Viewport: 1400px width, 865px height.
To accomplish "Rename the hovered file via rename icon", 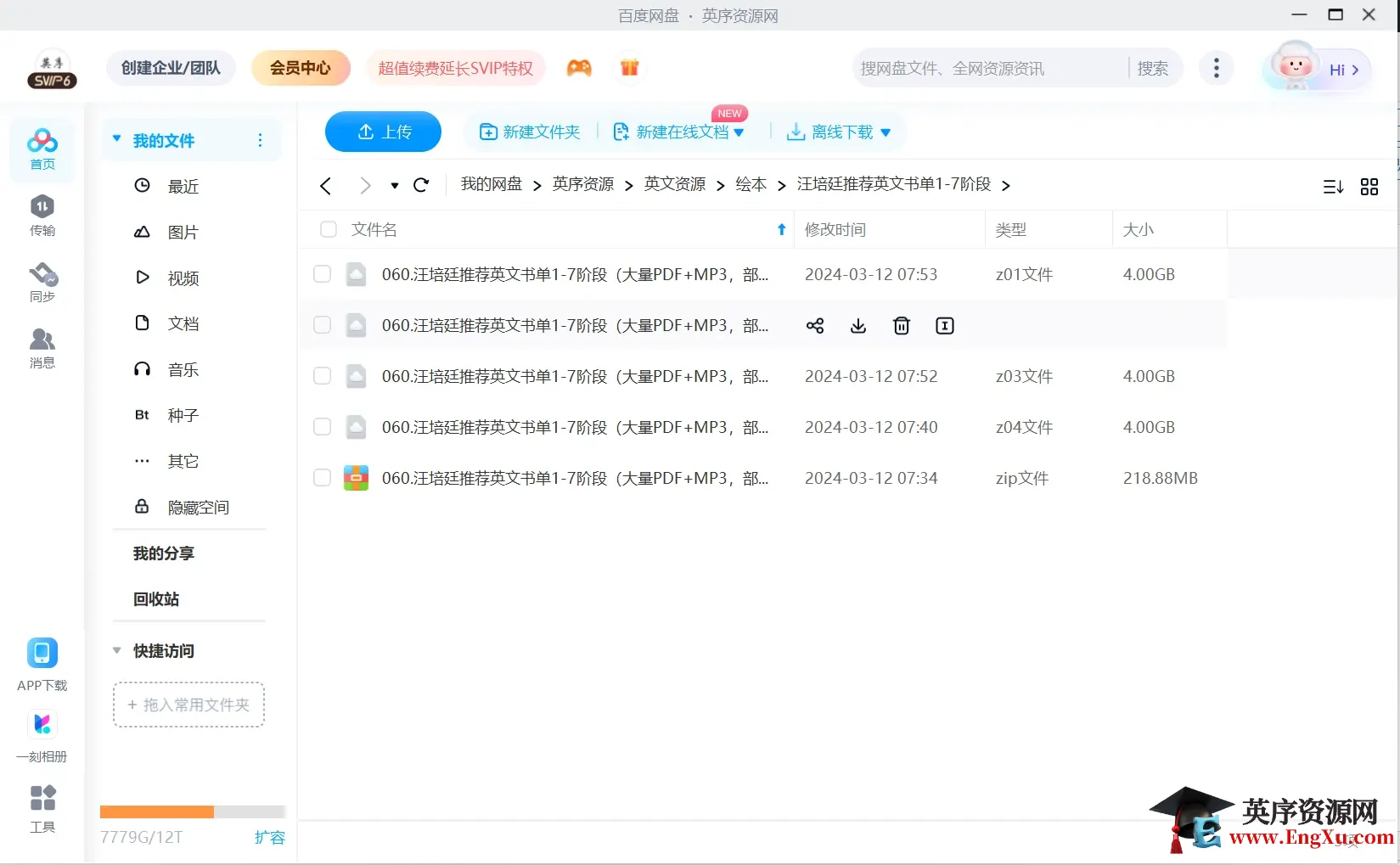I will point(945,326).
